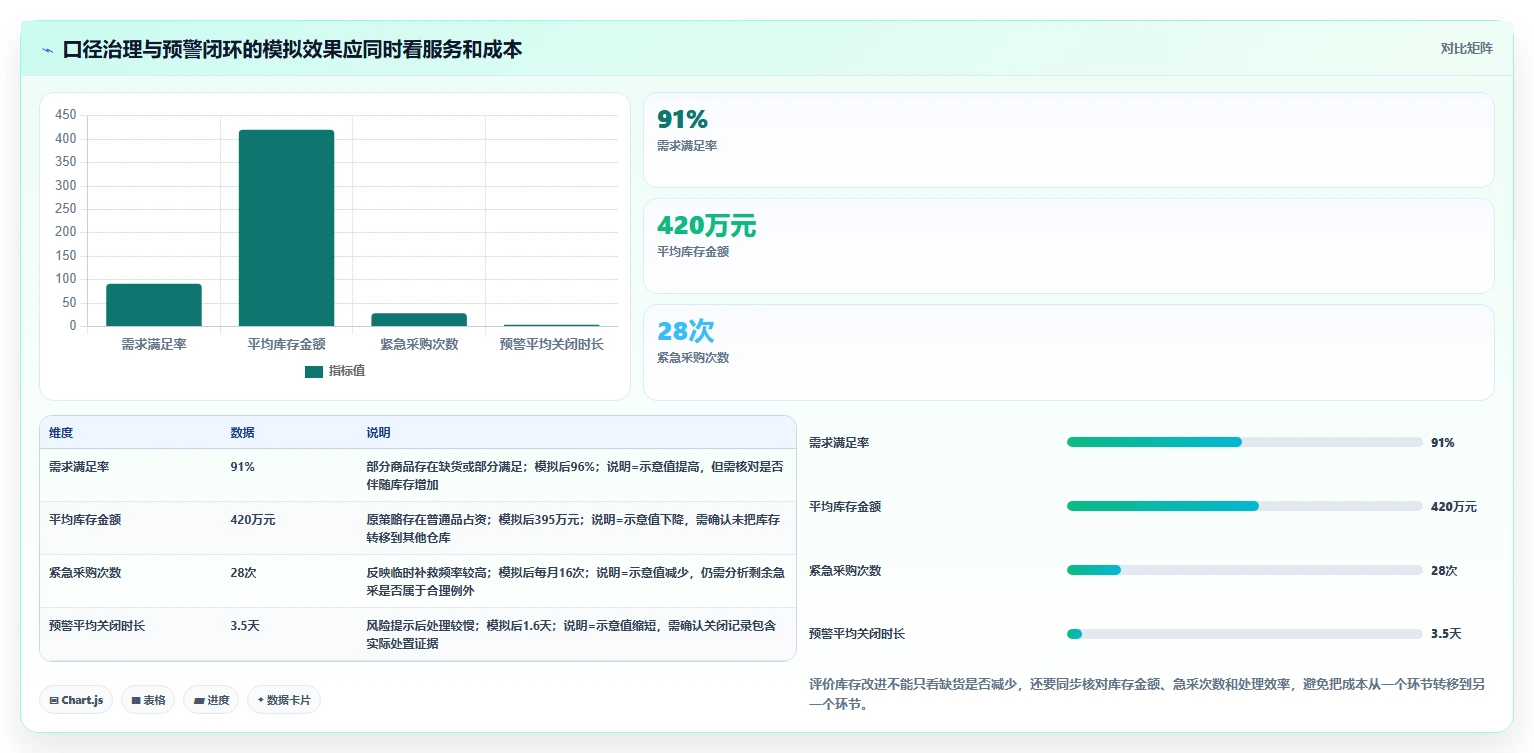Click the 紧急采购次数 progress bar

[x=1244, y=570]
